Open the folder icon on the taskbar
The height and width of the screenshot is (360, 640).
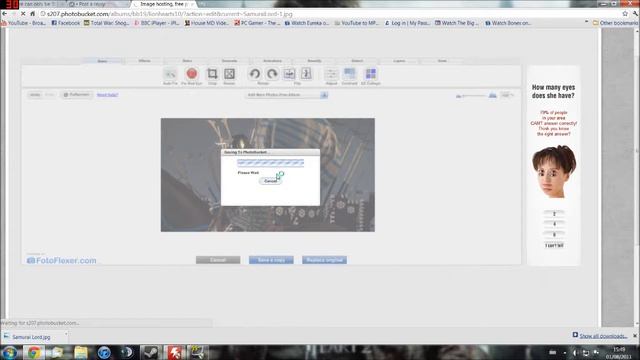[81, 352]
